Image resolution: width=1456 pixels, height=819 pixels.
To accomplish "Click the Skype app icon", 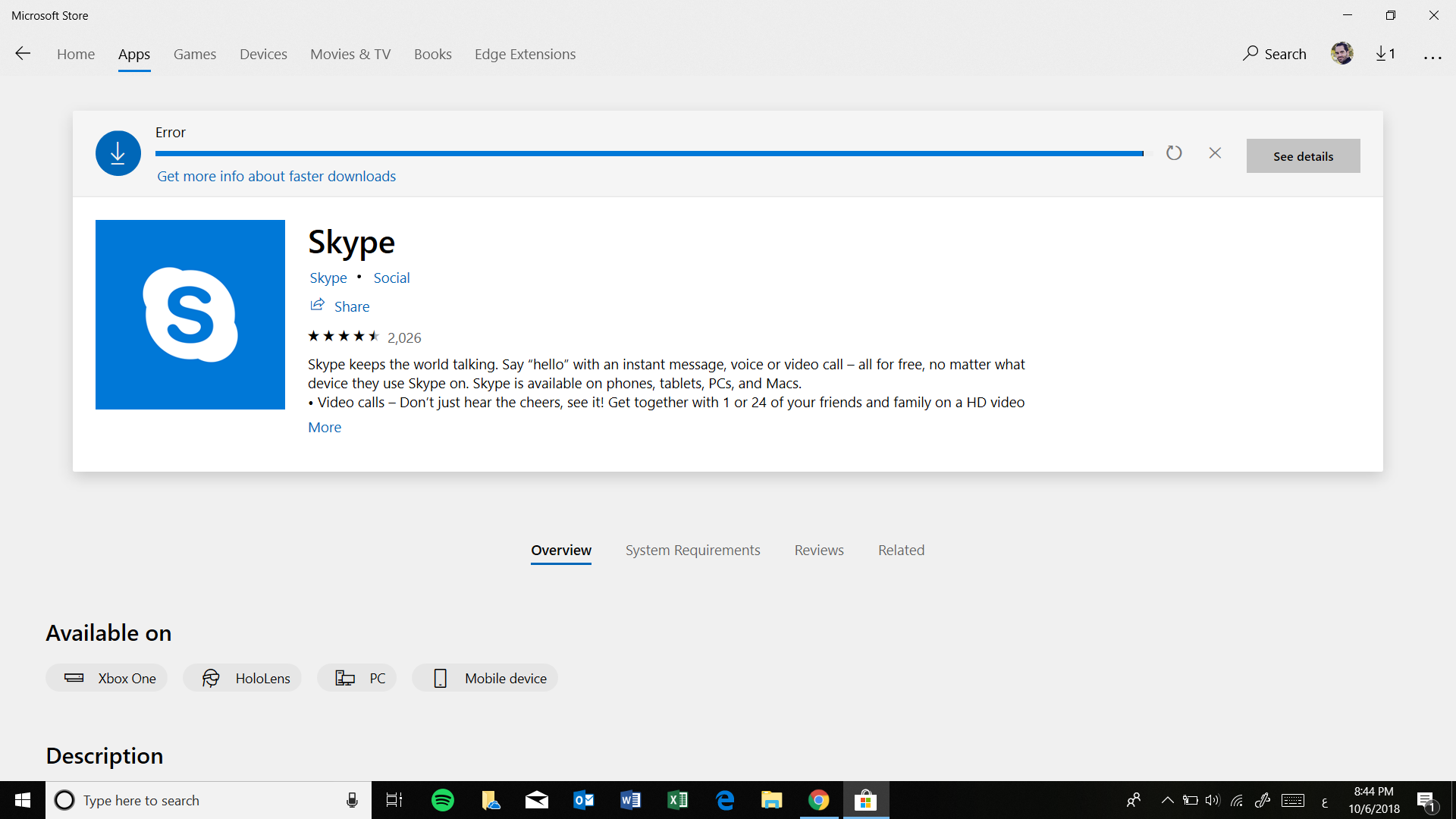I will (190, 314).
